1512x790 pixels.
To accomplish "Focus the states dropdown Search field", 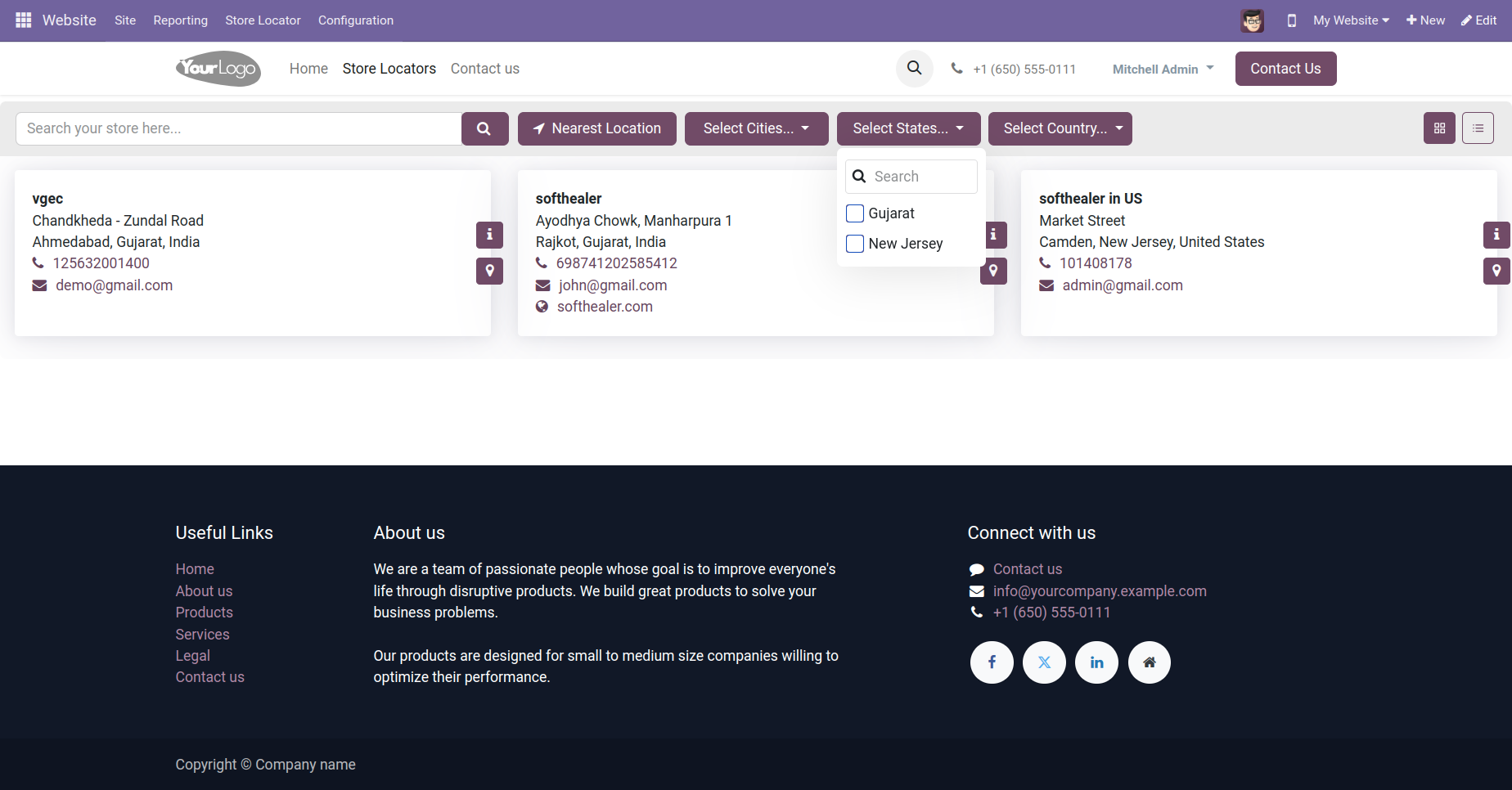I will pos(911,177).
